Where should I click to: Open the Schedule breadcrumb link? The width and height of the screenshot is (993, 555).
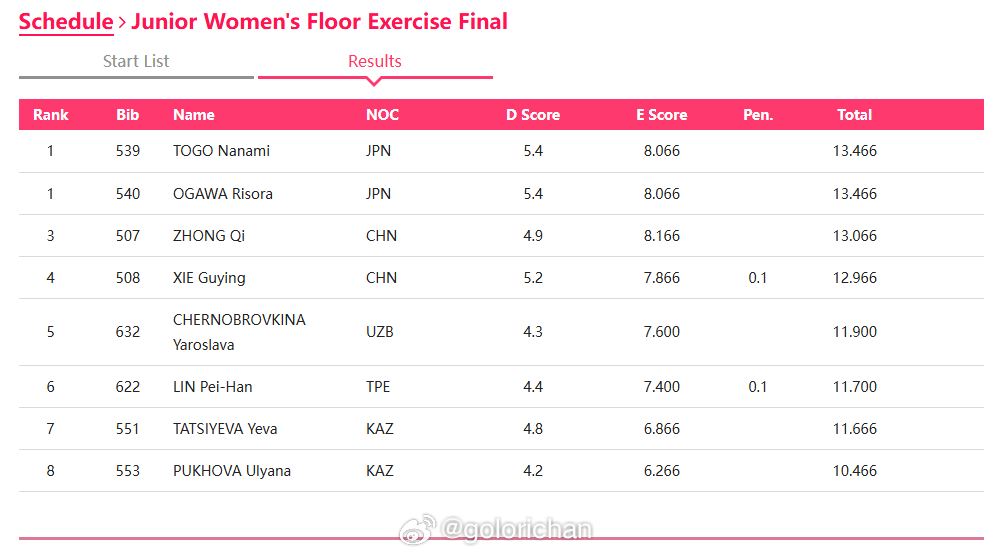click(66, 22)
